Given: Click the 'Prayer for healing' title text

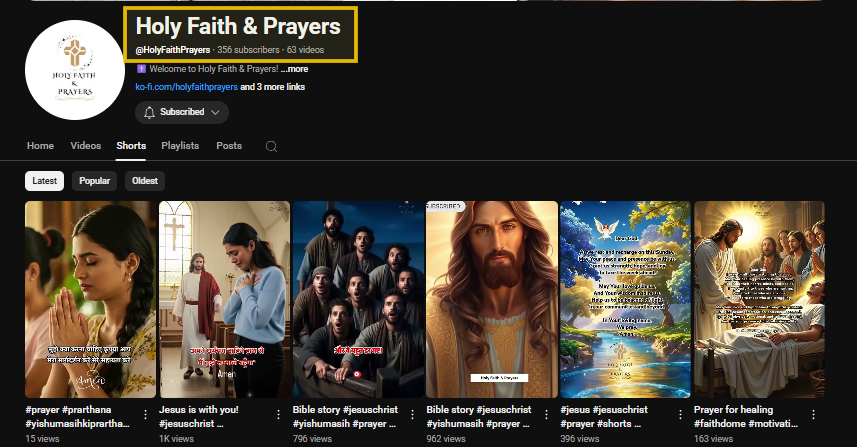Looking at the screenshot, I should coord(746,416).
